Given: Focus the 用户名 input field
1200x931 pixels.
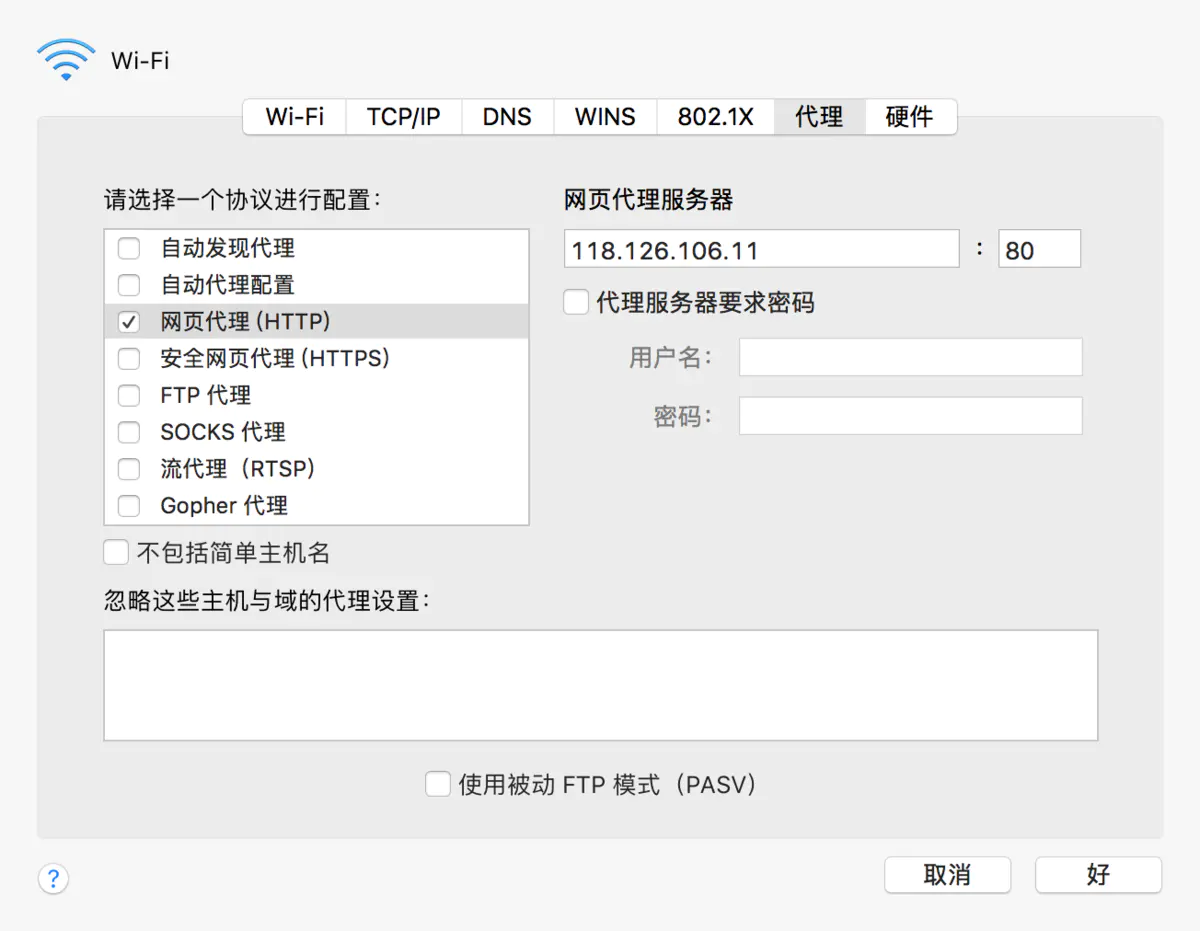Looking at the screenshot, I should coord(910,357).
